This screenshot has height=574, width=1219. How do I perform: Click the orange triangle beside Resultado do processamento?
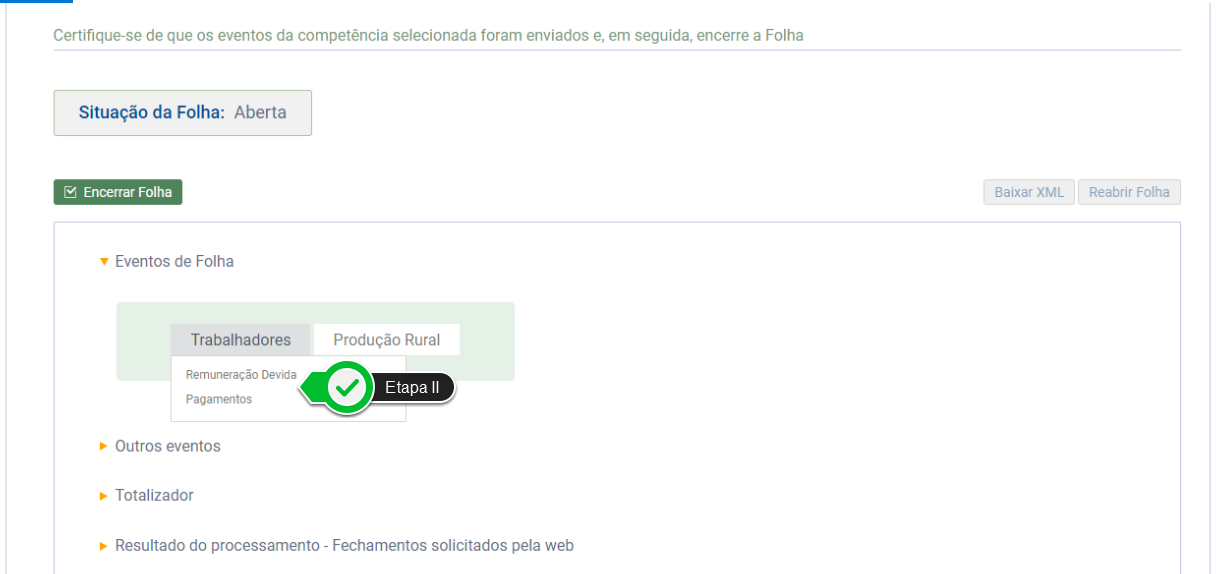point(104,546)
